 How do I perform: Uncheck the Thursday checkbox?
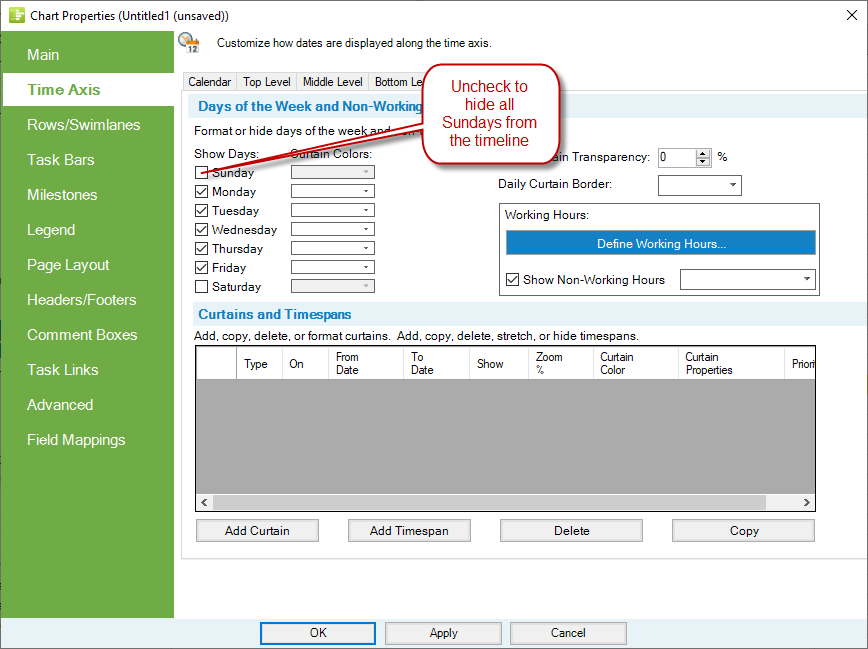click(x=202, y=249)
